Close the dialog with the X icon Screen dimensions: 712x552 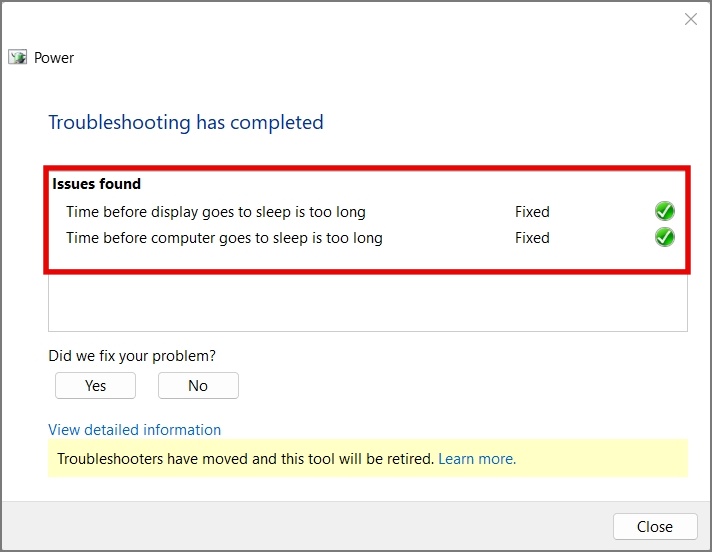[x=691, y=19]
